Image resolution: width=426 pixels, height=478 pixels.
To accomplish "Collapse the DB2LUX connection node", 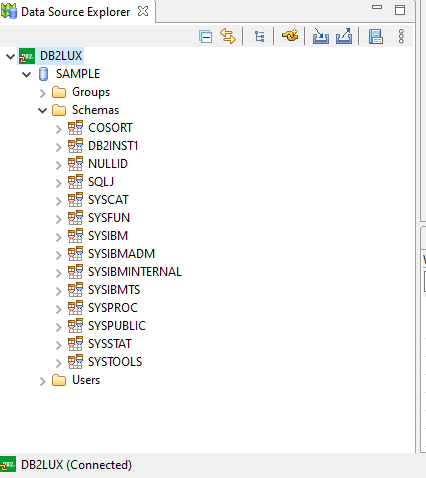I will (x=10, y=56).
